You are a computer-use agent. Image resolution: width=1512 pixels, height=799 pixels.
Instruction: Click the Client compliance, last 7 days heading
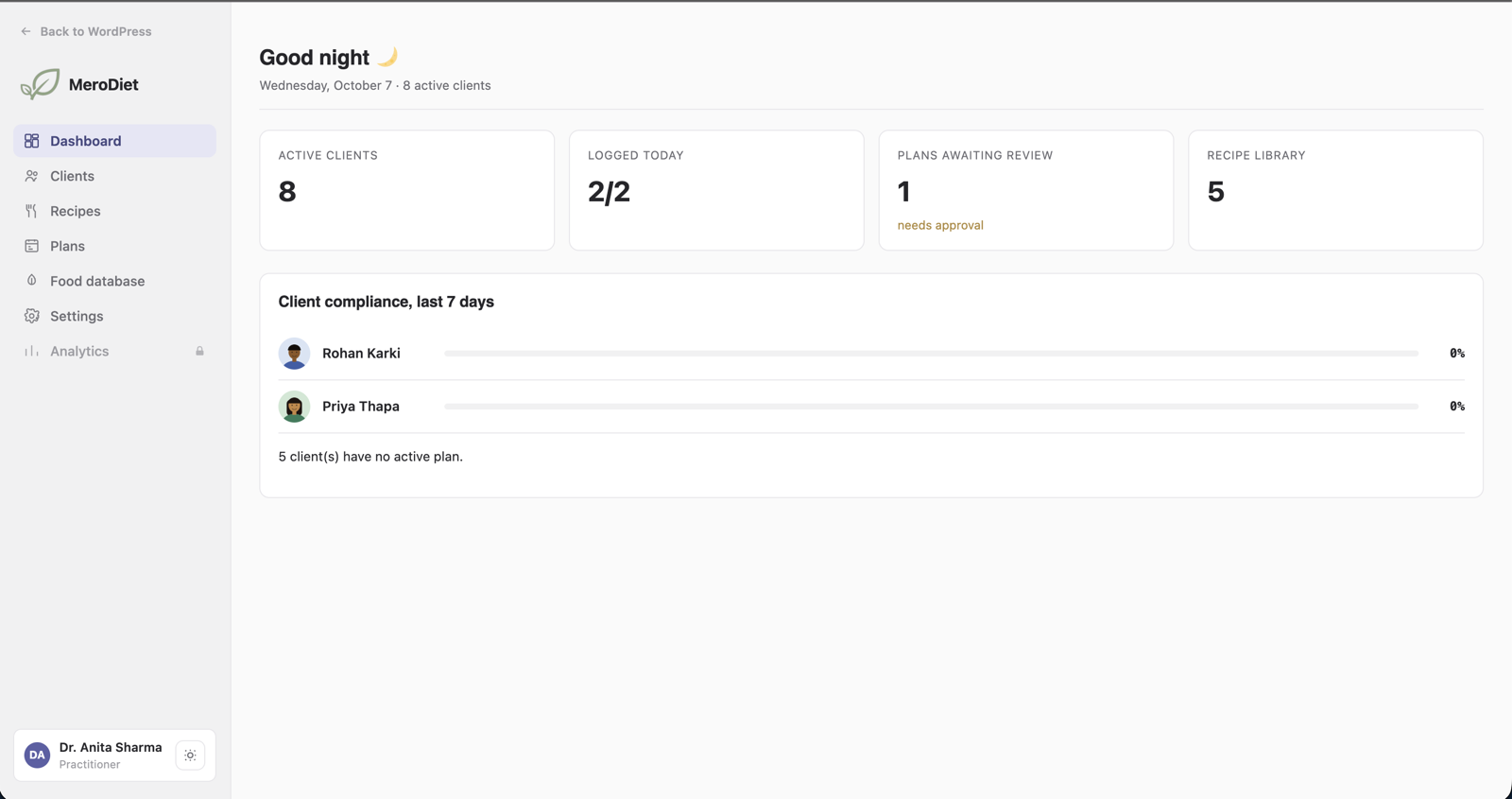(x=386, y=302)
